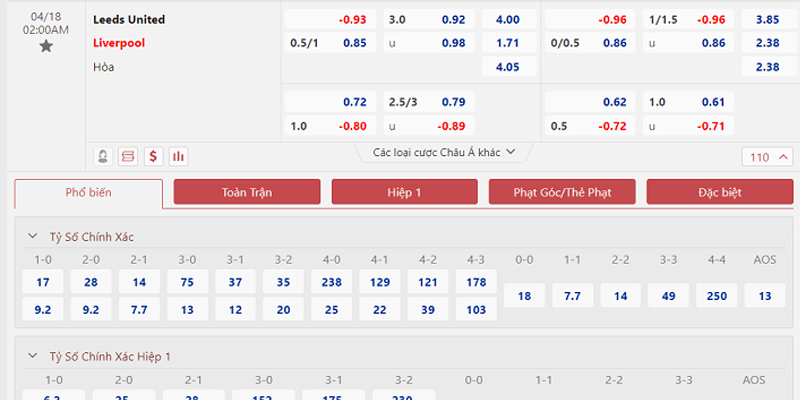Open the red ticket-style icon
800x400 pixels.
pos(128,157)
